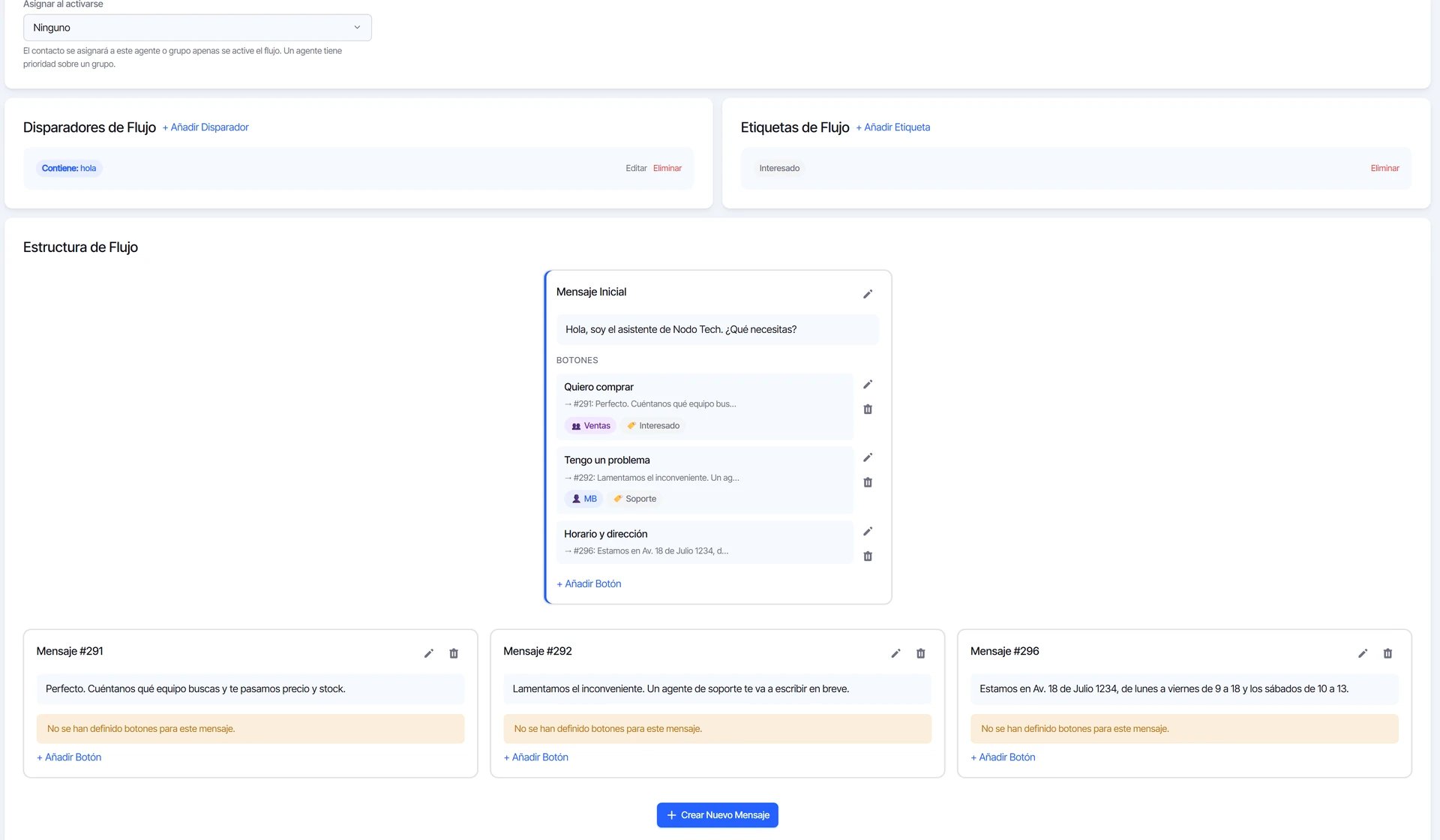Remove the Interesado flow tag
The image size is (1440, 840).
tap(1384, 168)
